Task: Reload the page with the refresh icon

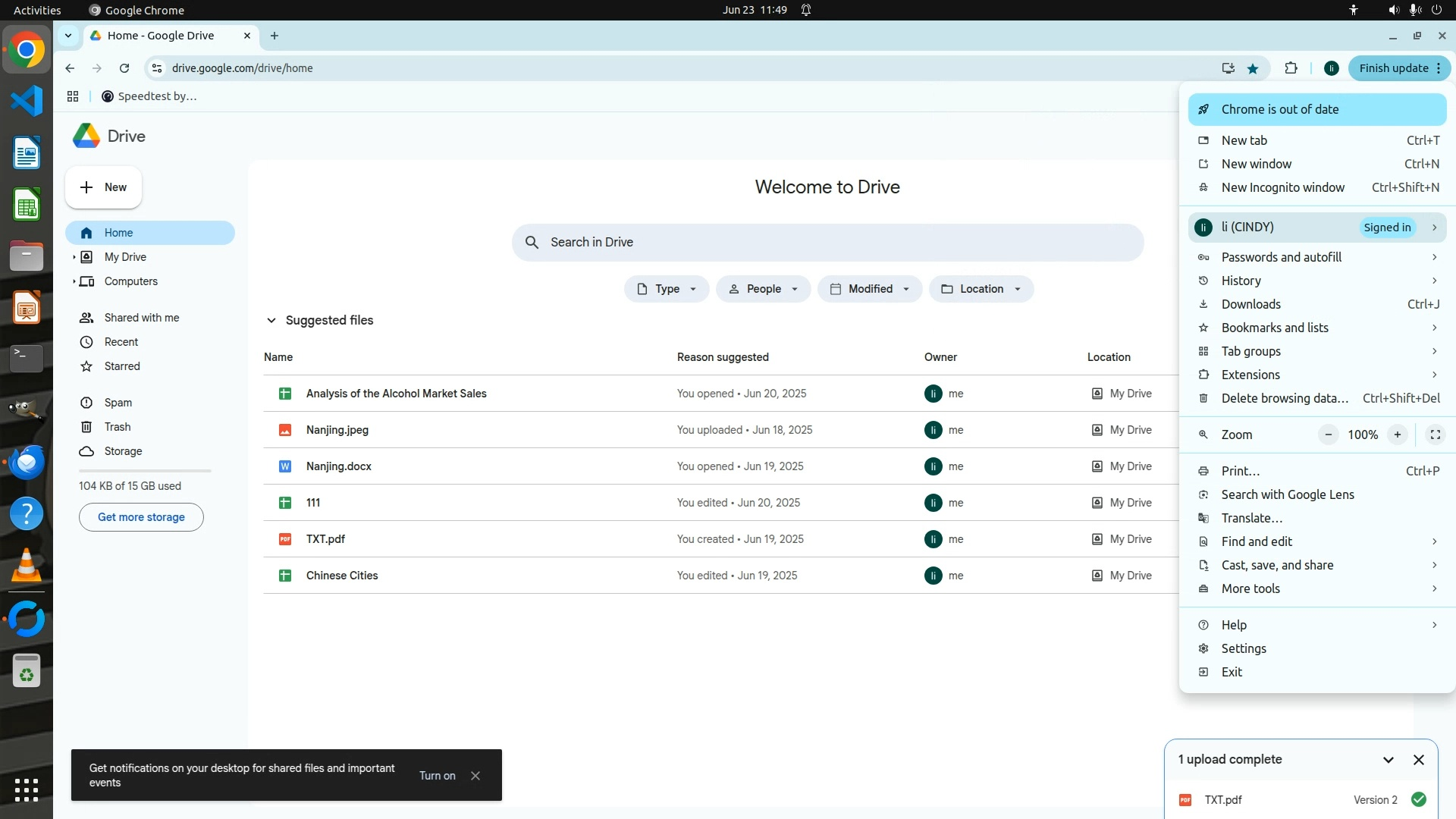Action: [x=124, y=68]
